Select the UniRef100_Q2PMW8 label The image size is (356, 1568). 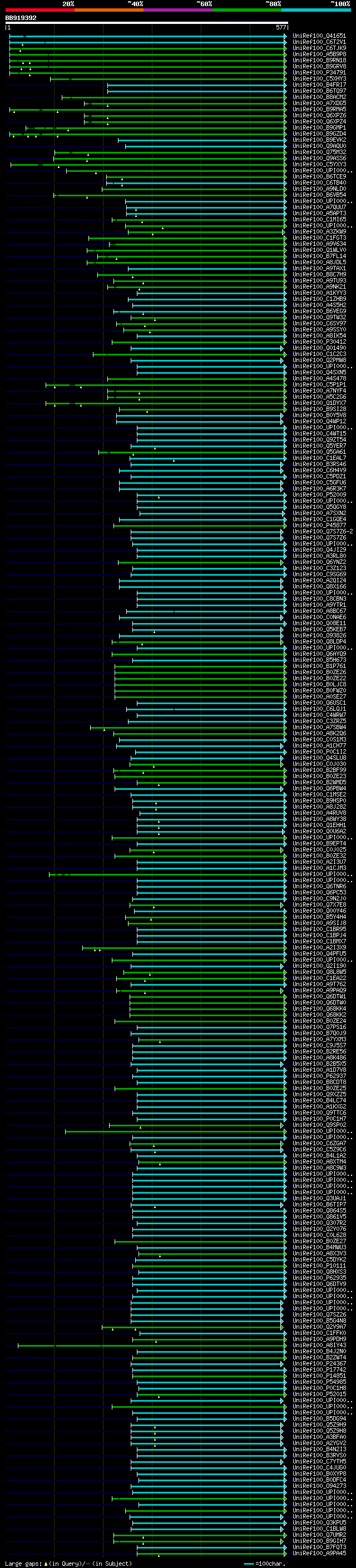(319, 360)
